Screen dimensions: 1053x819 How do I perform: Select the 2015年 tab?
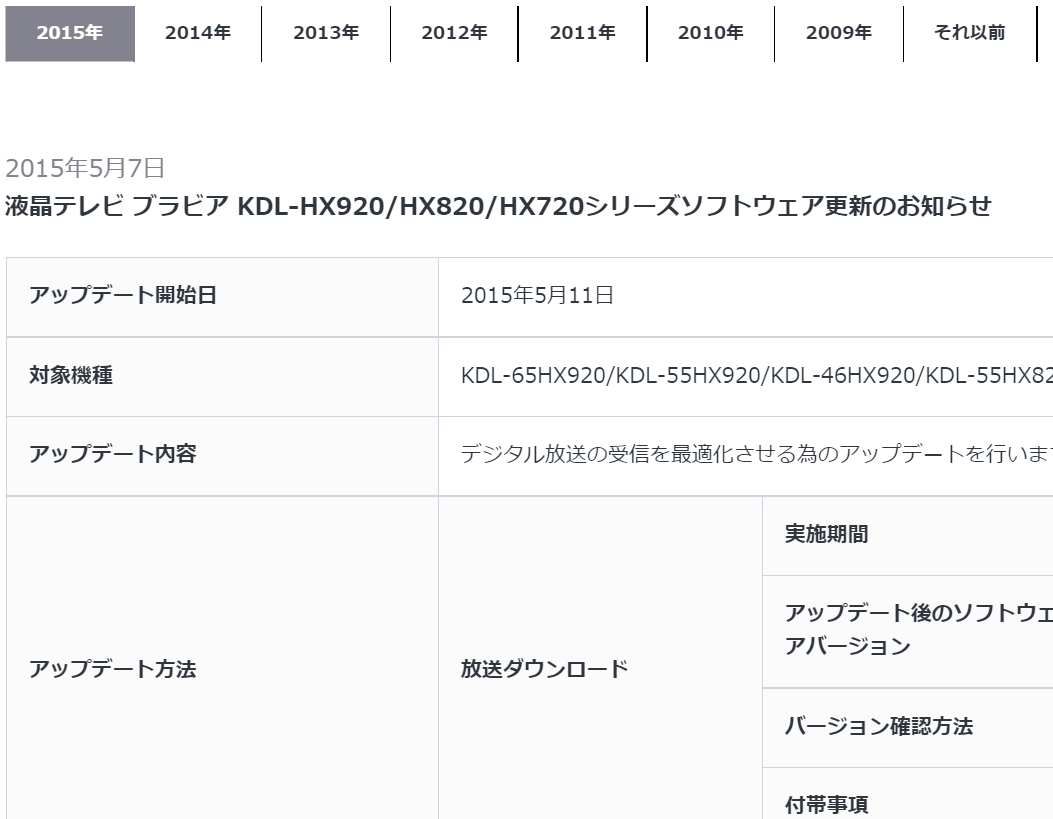pyautogui.click(x=70, y=33)
